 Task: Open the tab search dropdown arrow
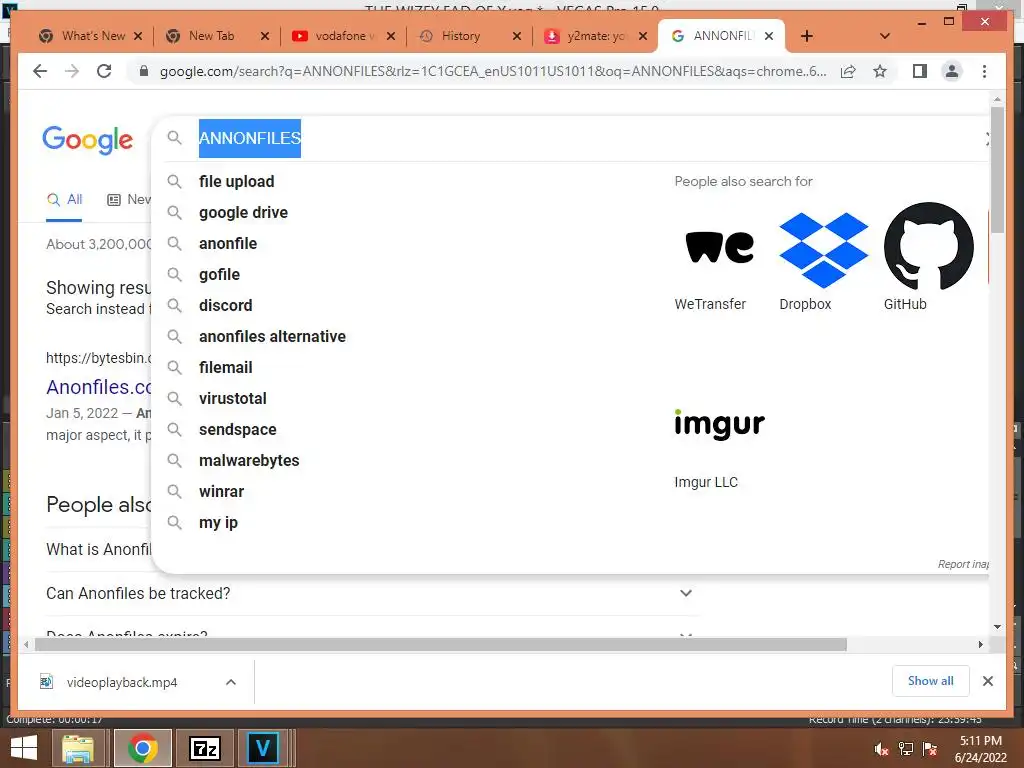point(885,36)
